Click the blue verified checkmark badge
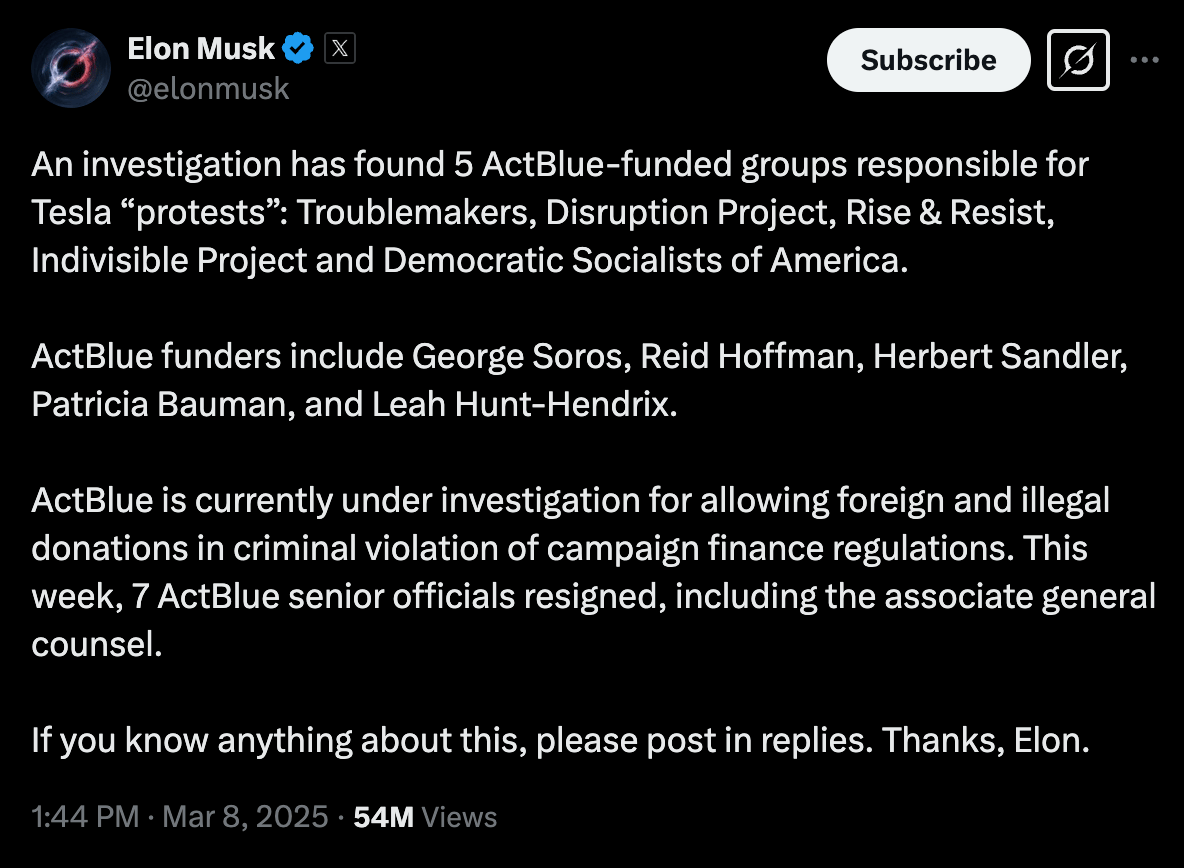Screen dimensions: 1184x868 point(298,47)
